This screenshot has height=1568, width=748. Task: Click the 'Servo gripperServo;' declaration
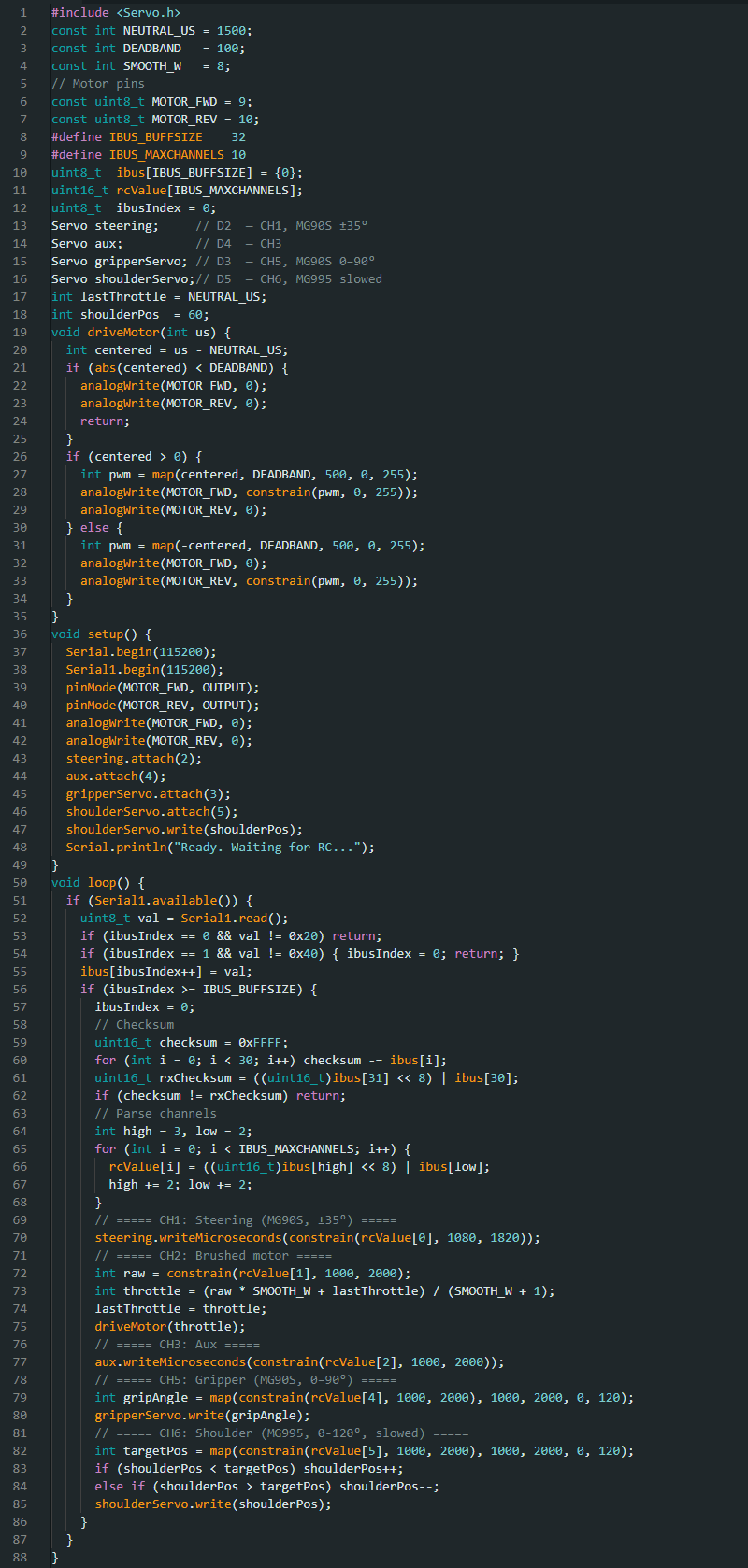pos(120,262)
